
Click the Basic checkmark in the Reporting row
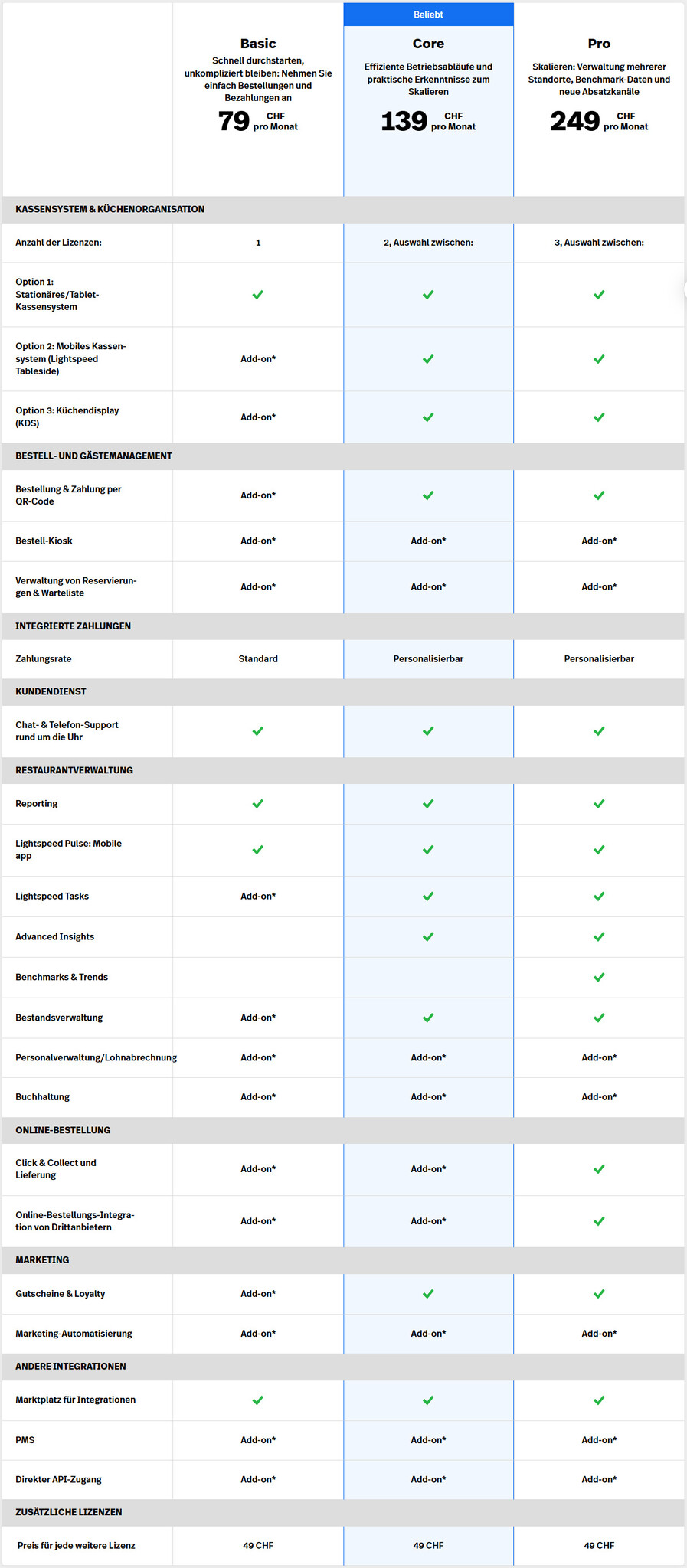point(258,803)
